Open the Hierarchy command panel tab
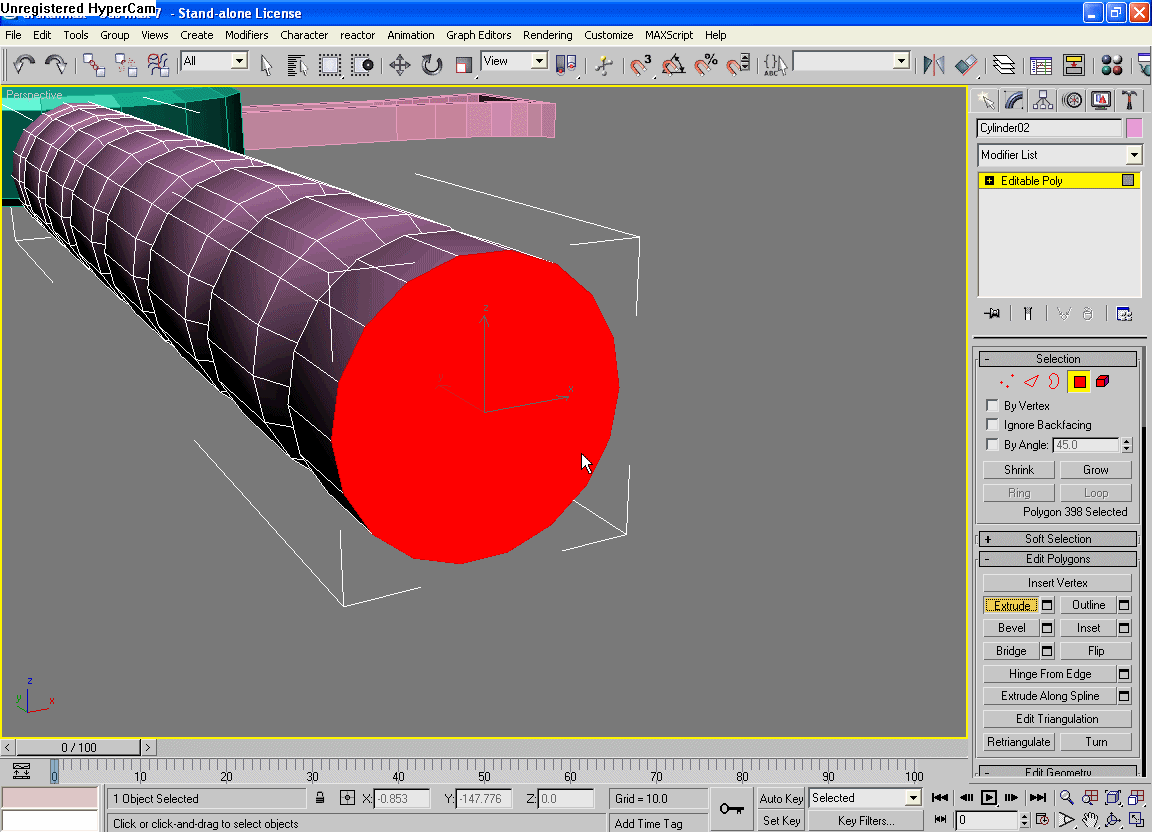 [1043, 100]
